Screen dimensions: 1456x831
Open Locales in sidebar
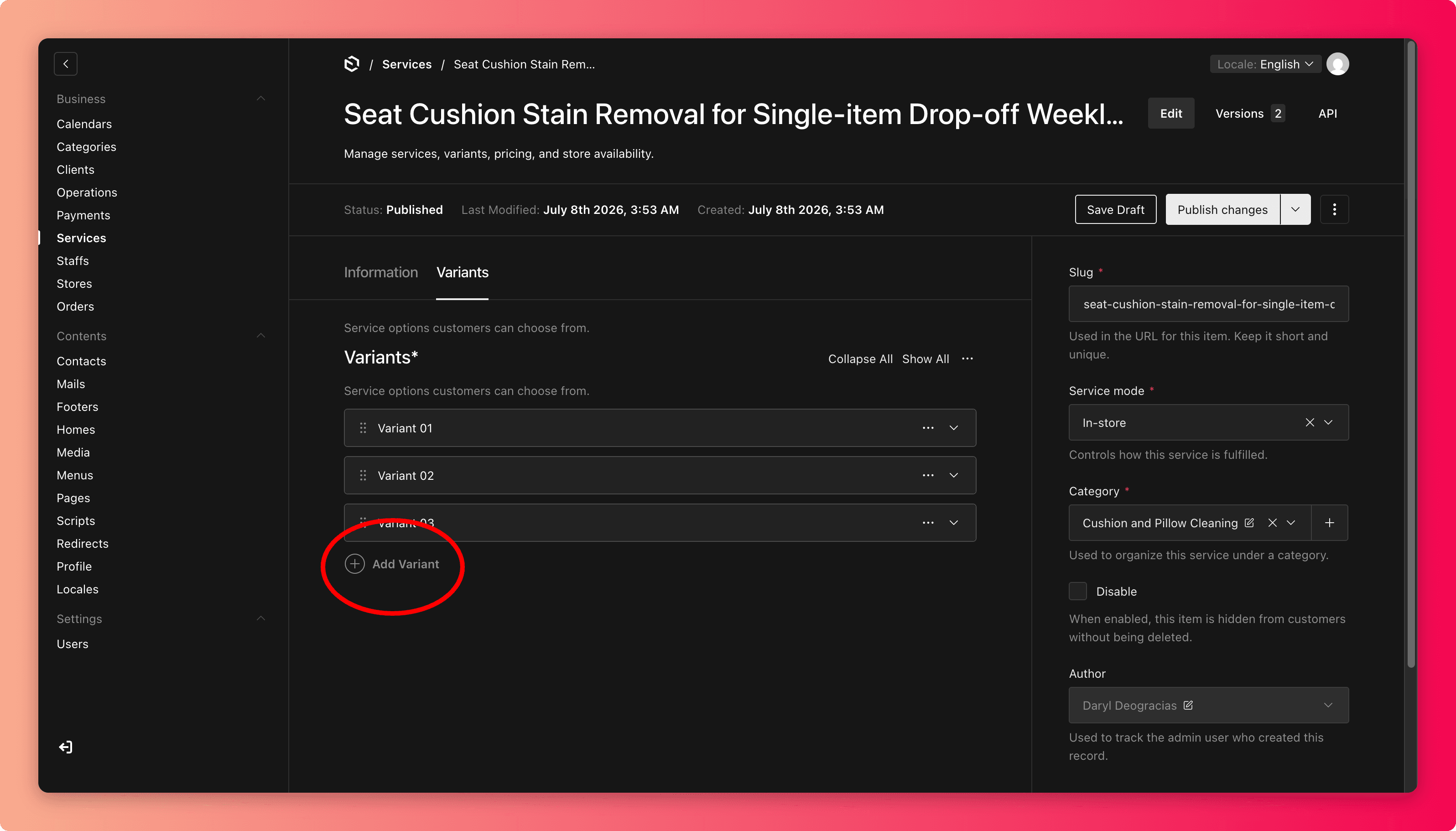click(x=78, y=590)
